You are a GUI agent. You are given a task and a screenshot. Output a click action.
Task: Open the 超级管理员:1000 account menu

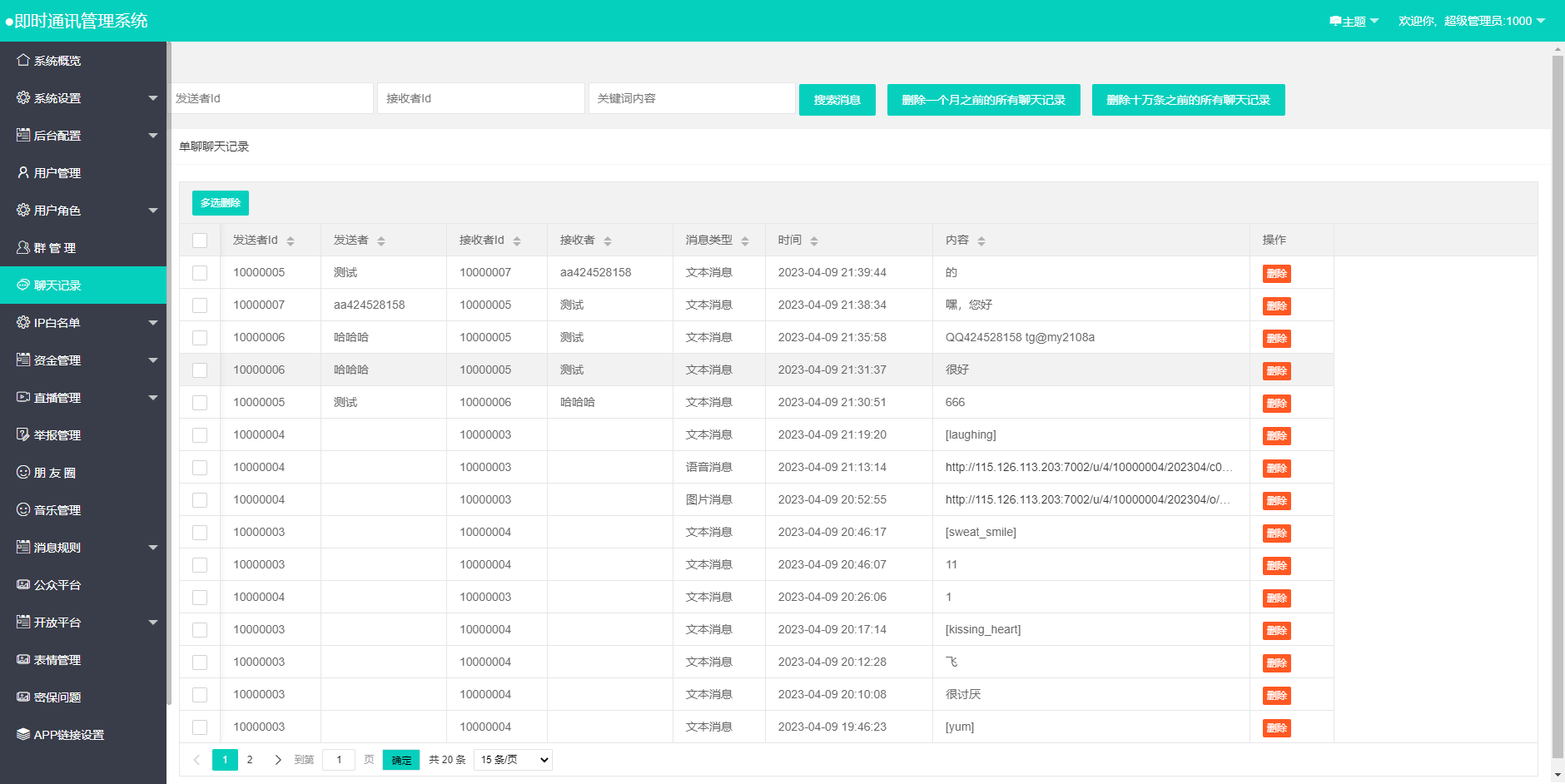click(1472, 21)
